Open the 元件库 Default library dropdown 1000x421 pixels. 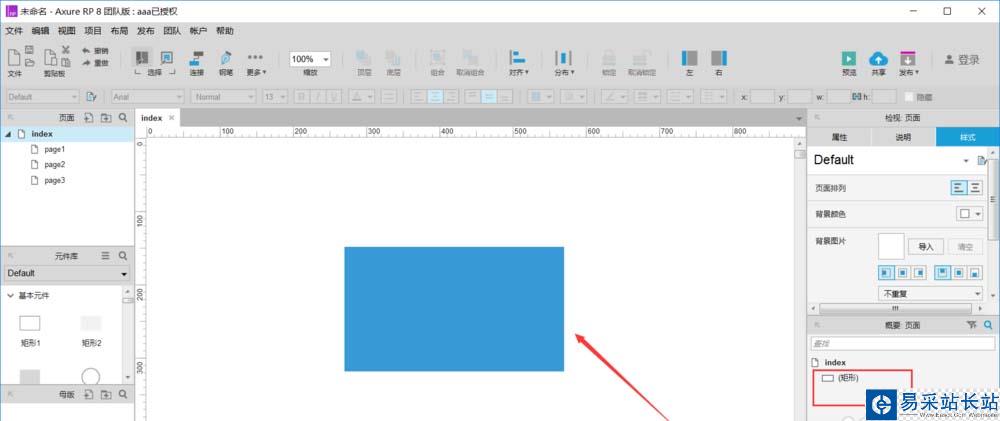67,273
